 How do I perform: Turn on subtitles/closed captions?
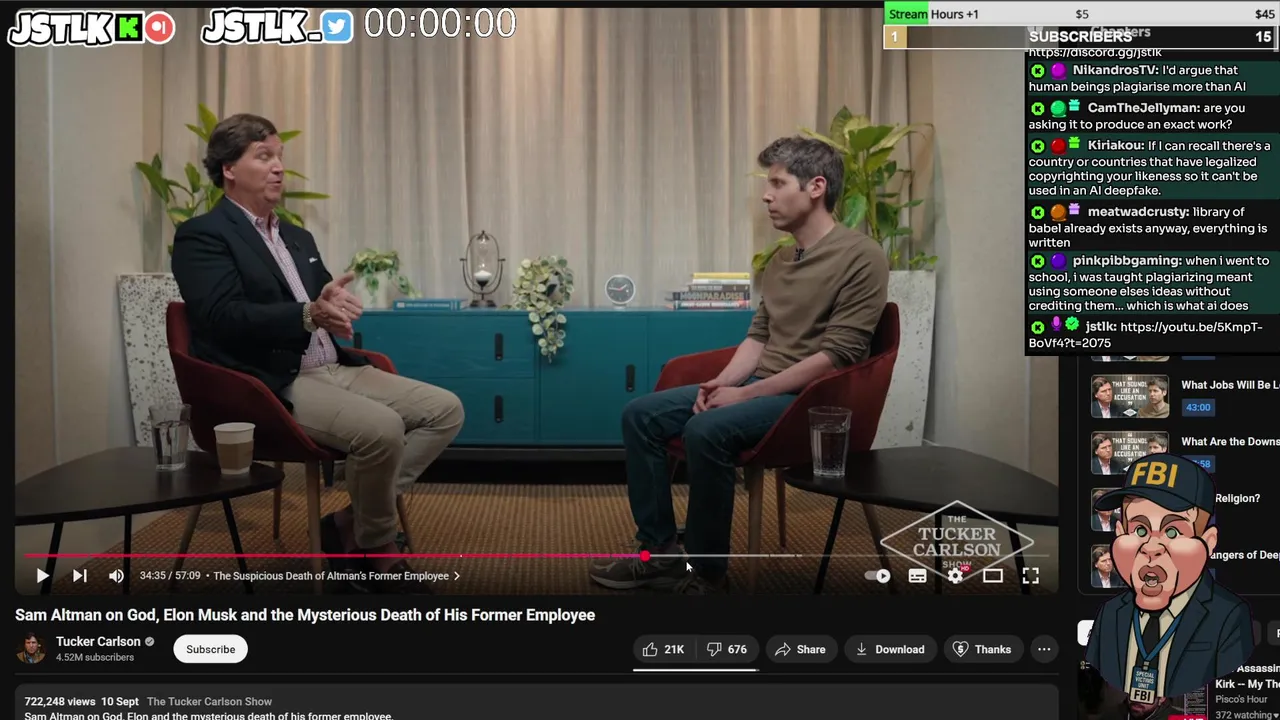coord(917,576)
